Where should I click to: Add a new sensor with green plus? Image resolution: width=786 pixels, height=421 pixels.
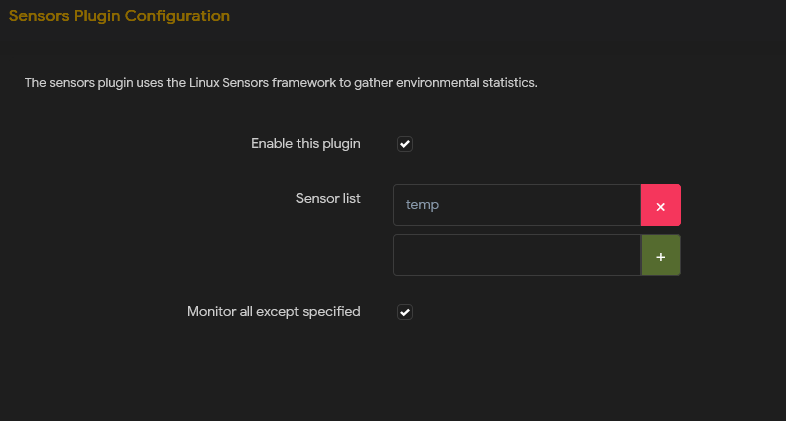coord(660,255)
